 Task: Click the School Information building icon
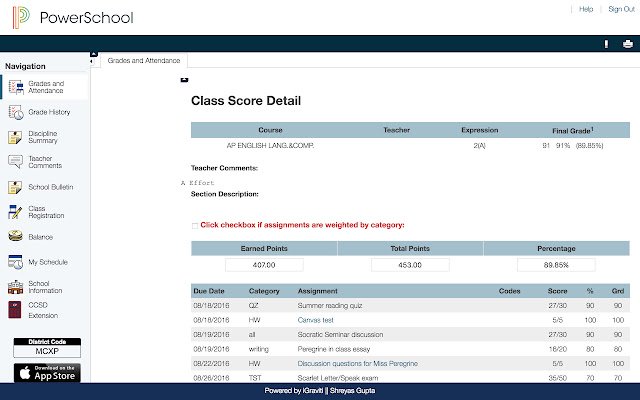point(16,287)
